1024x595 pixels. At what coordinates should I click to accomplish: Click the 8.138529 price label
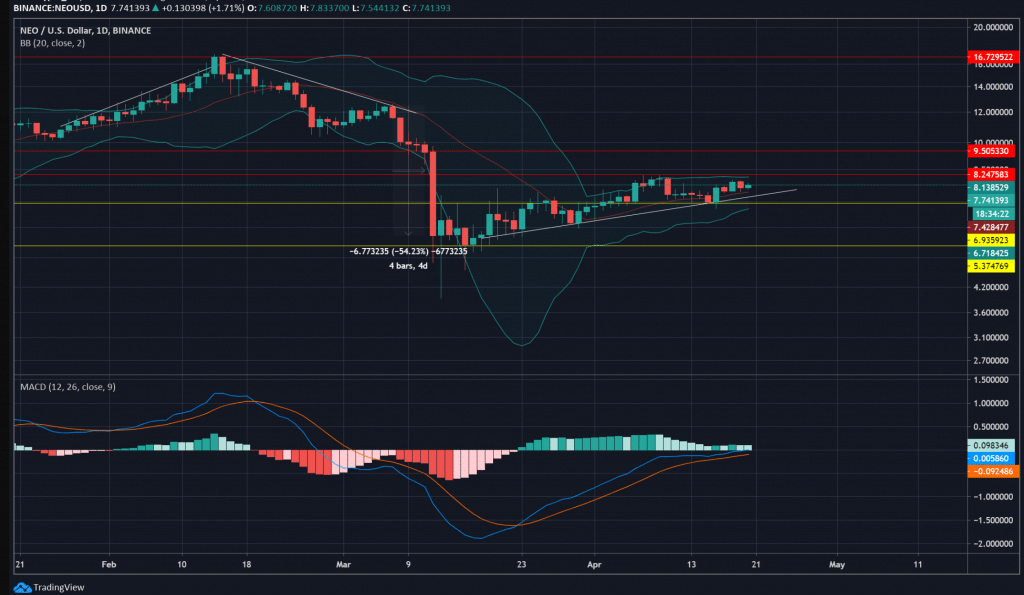coord(991,187)
